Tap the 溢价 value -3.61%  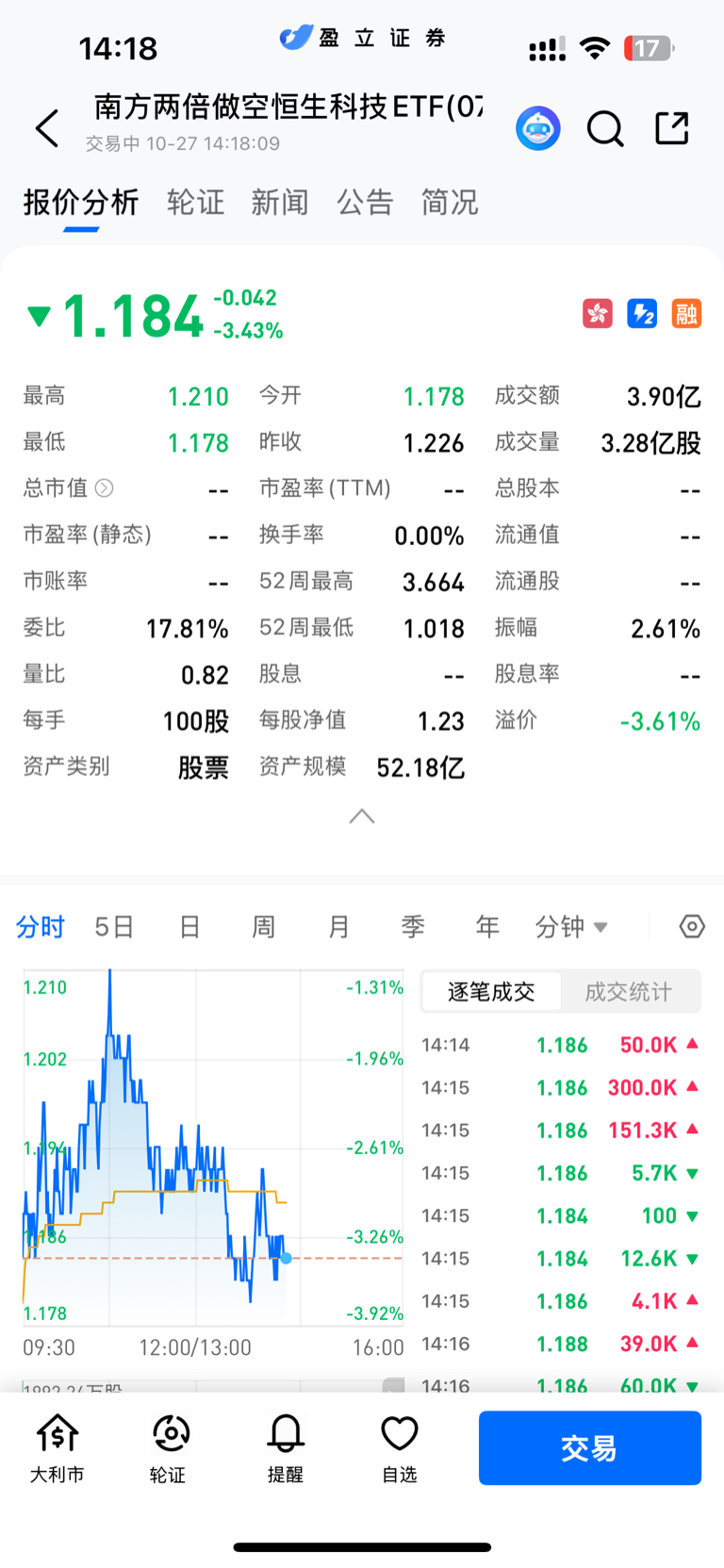660,721
